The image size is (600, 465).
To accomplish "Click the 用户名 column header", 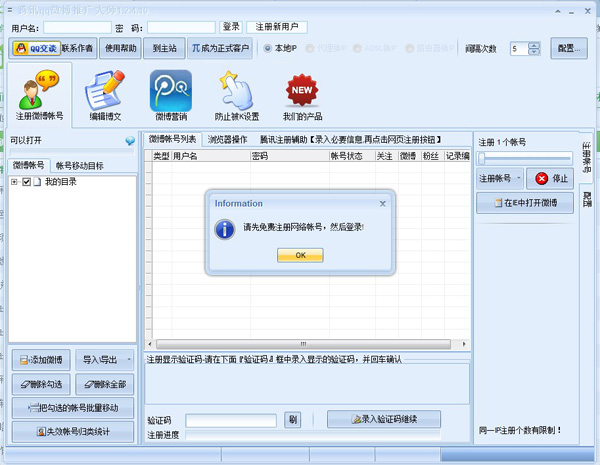I will pyautogui.click(x=211, y=156).
